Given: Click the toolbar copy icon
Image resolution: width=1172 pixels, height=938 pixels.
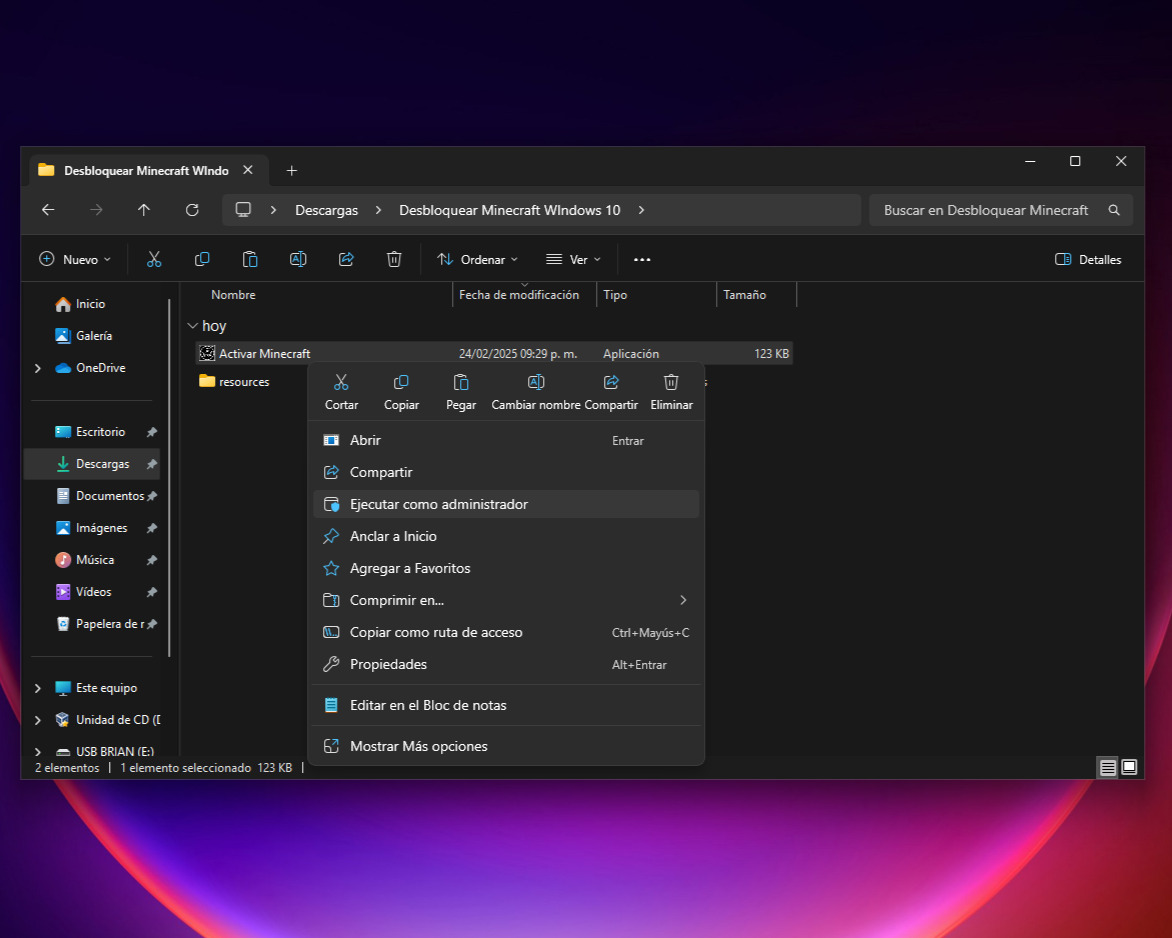Looking at the screenshot, I should click(x=202, y=259).
